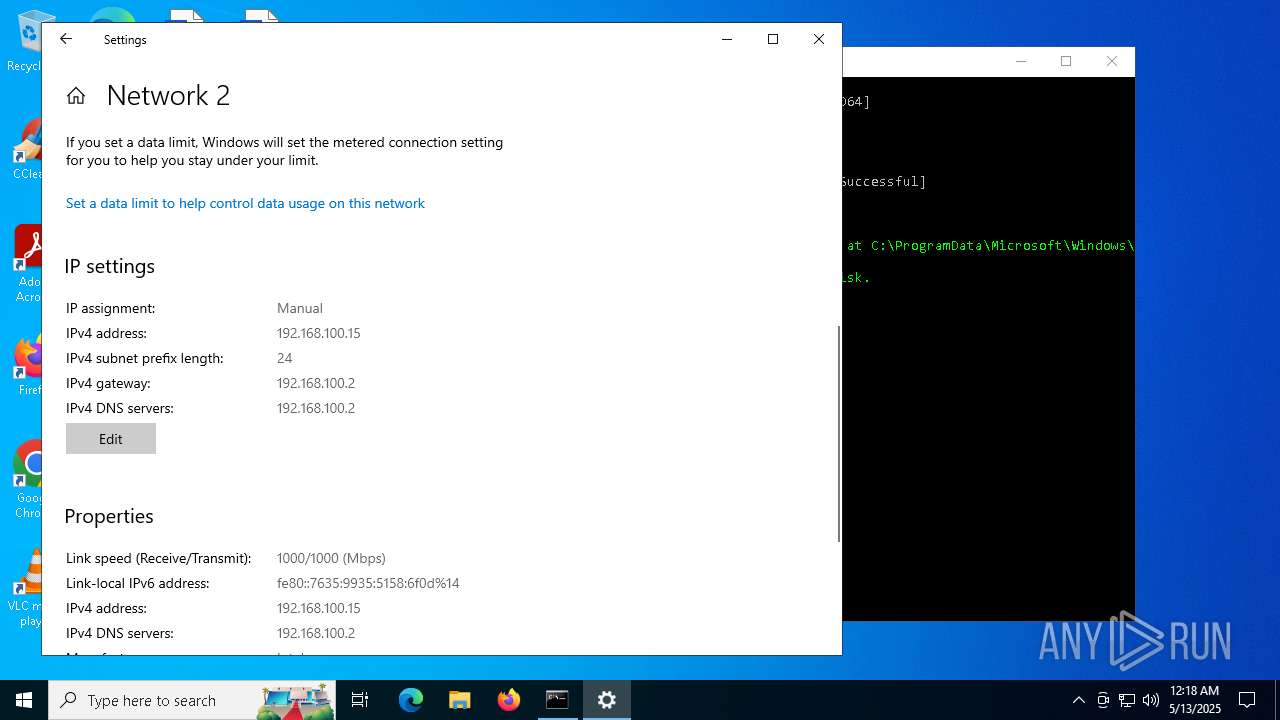Click the ProgramData path line in the console
The image size is (1280, 720).
point(990,245)
